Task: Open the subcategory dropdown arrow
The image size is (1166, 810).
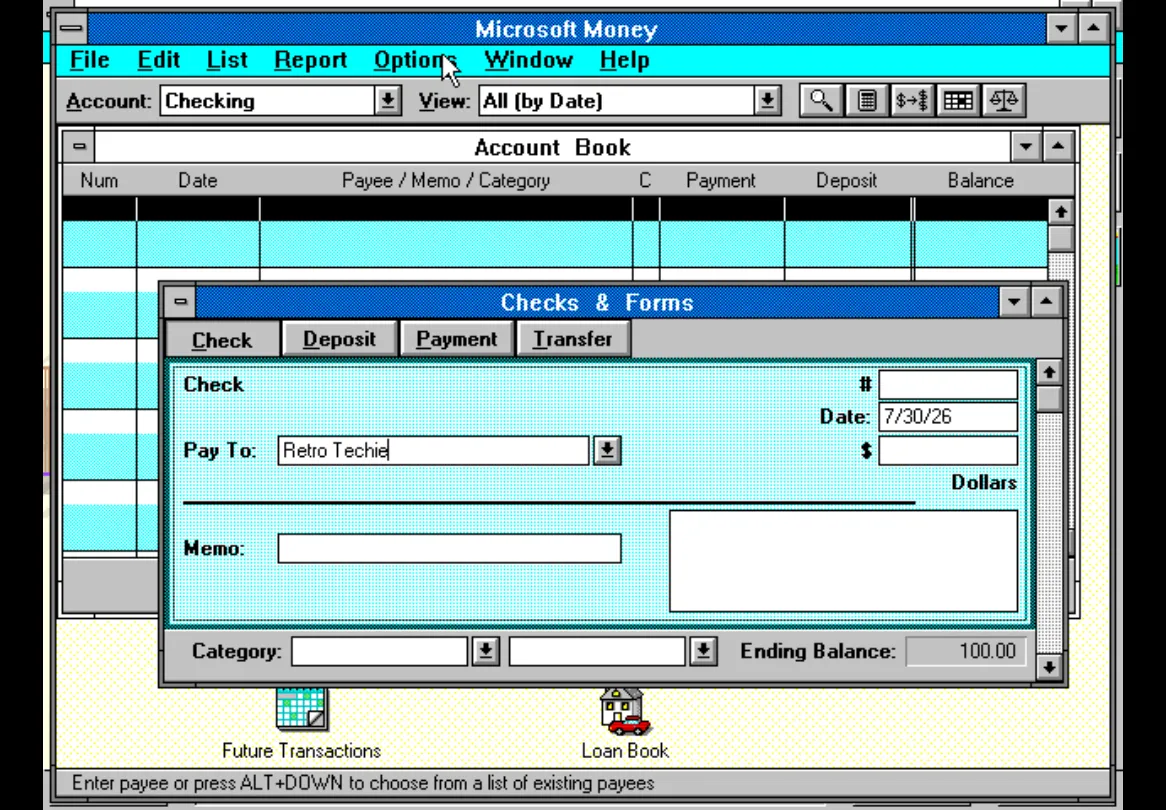Action: click(x=703, y=652)
